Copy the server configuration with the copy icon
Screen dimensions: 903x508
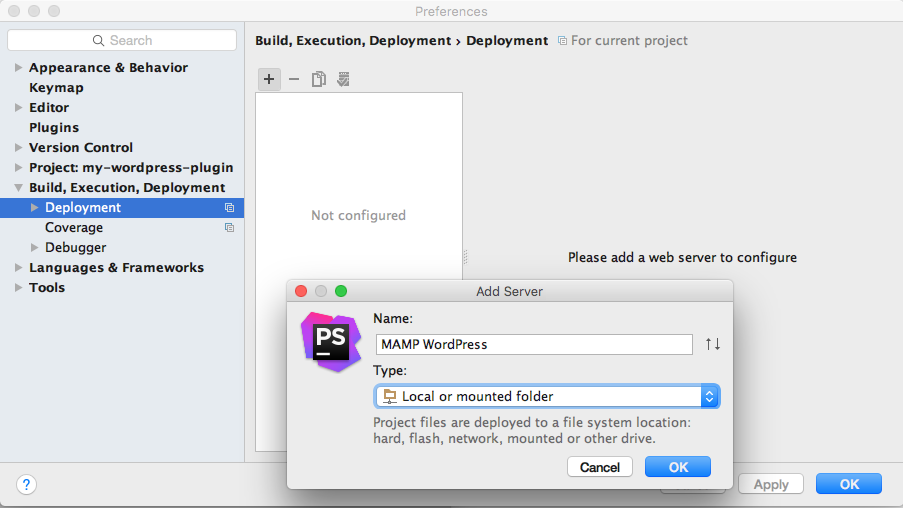318,79
